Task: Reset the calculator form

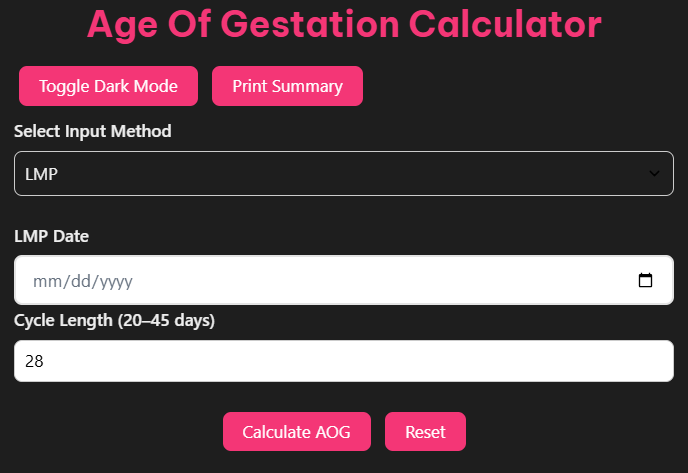Action: click(425, 432)
